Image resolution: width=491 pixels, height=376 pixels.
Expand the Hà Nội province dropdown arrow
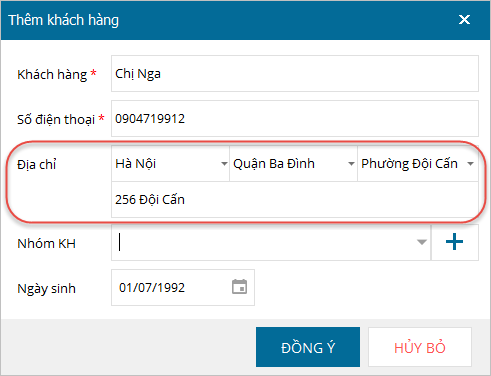coord(224,164)
